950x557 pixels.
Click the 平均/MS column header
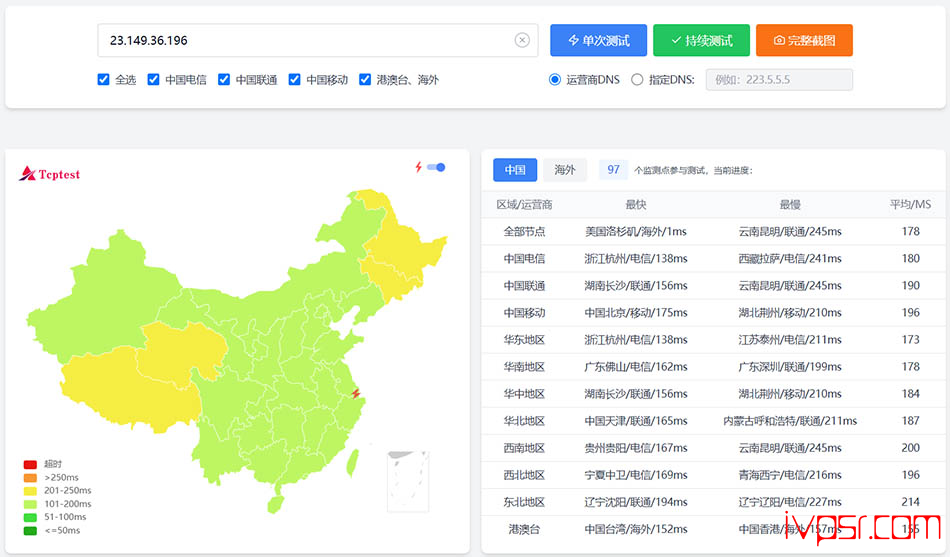[x=910, y=205]
